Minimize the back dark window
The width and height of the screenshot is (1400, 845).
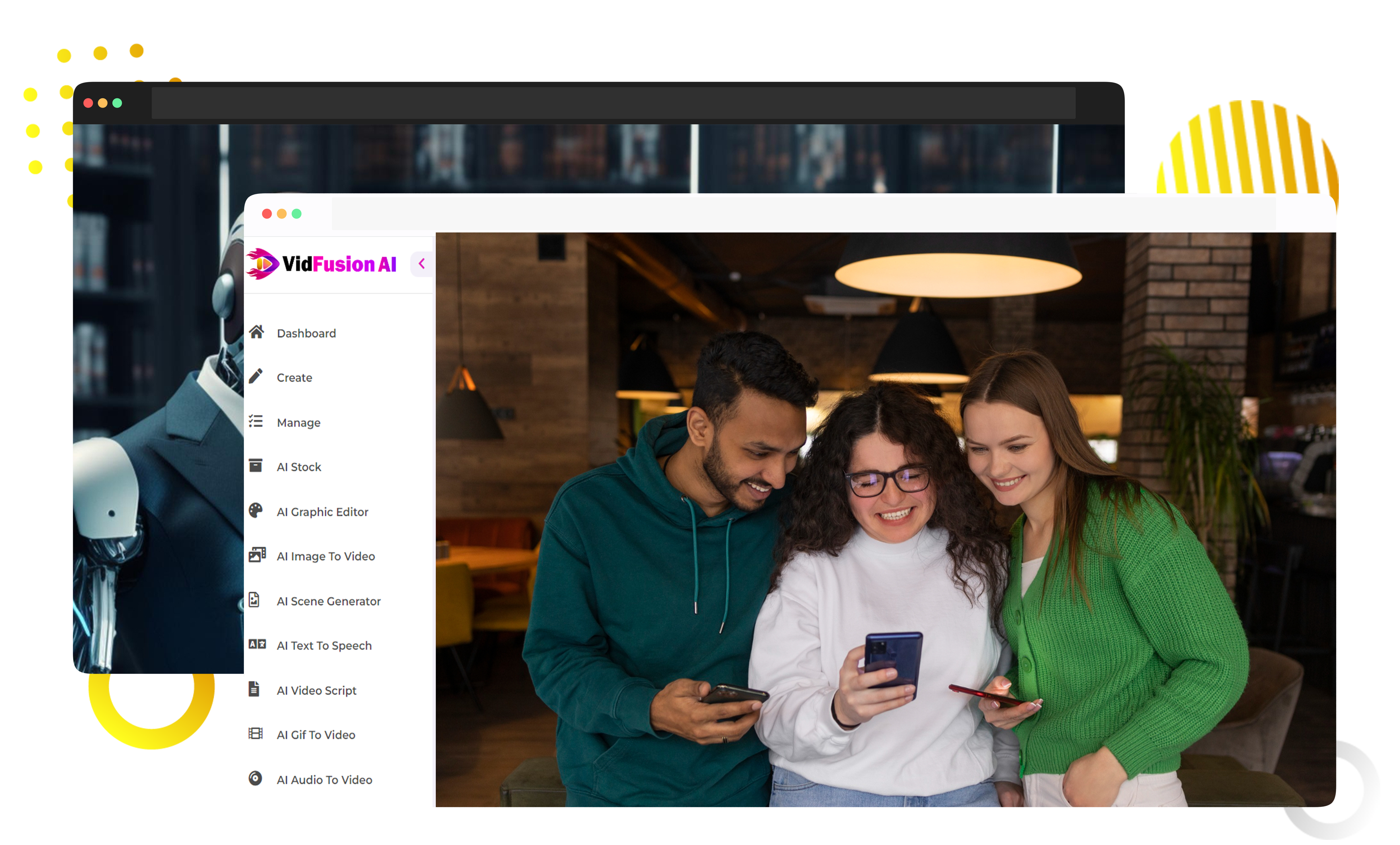(x=103, y=103)
